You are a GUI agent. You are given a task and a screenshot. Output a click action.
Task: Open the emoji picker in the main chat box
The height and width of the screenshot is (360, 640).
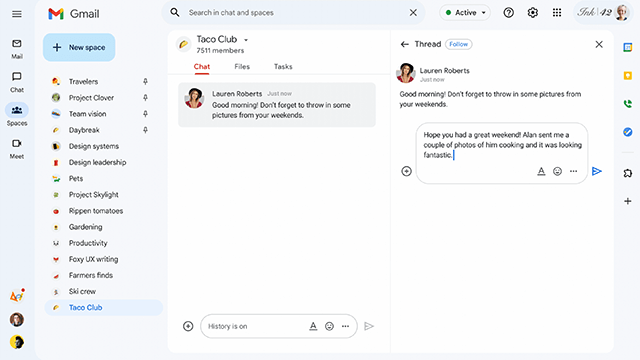[329, 326]
